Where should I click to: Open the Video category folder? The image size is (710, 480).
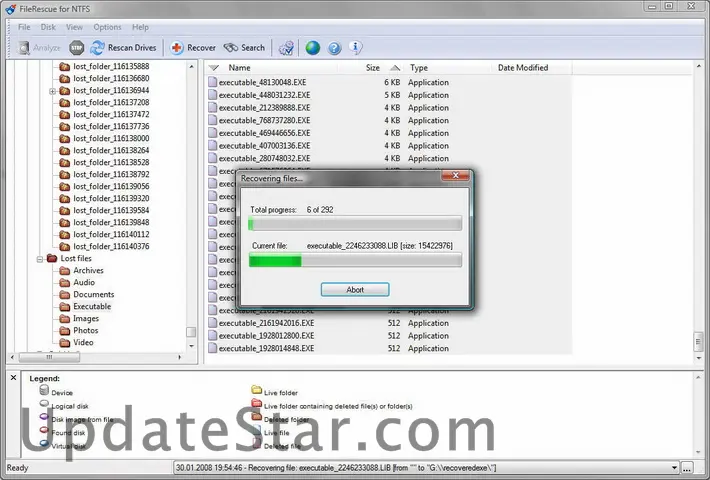[83, 342]
